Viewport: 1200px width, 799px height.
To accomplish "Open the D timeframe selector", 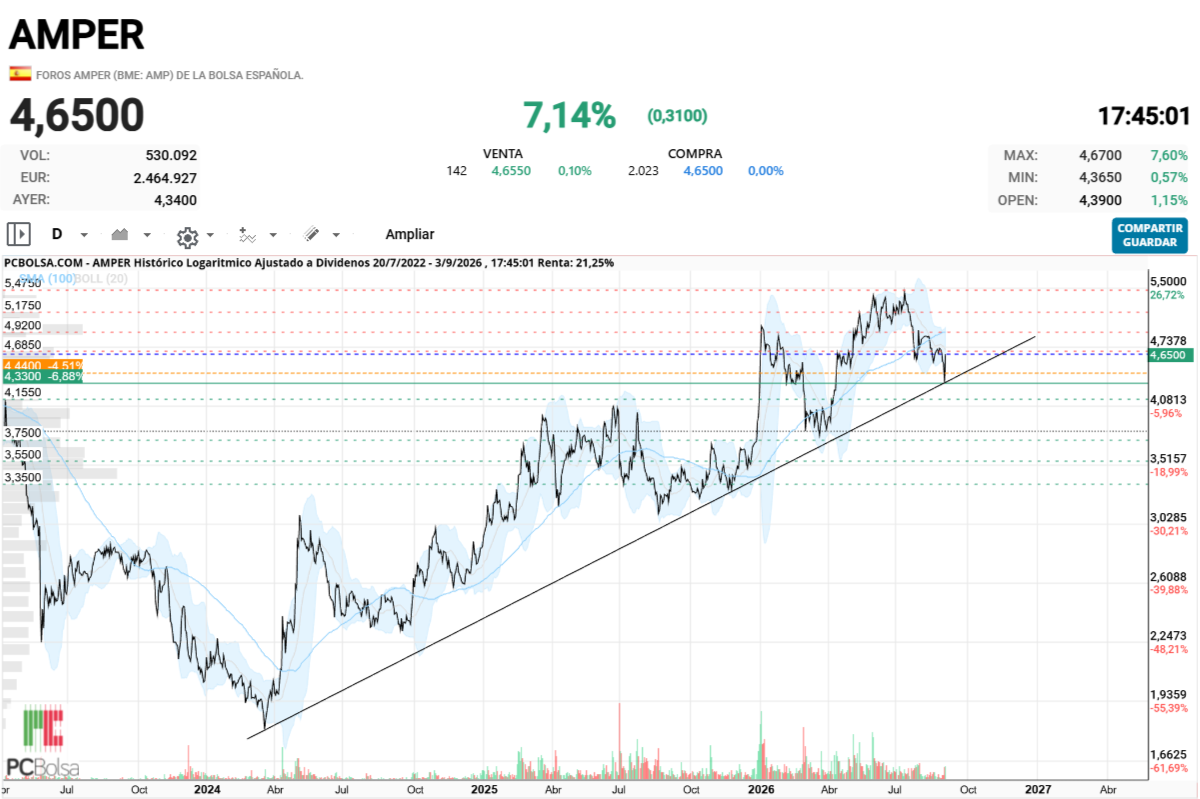I will coord(57,234).
